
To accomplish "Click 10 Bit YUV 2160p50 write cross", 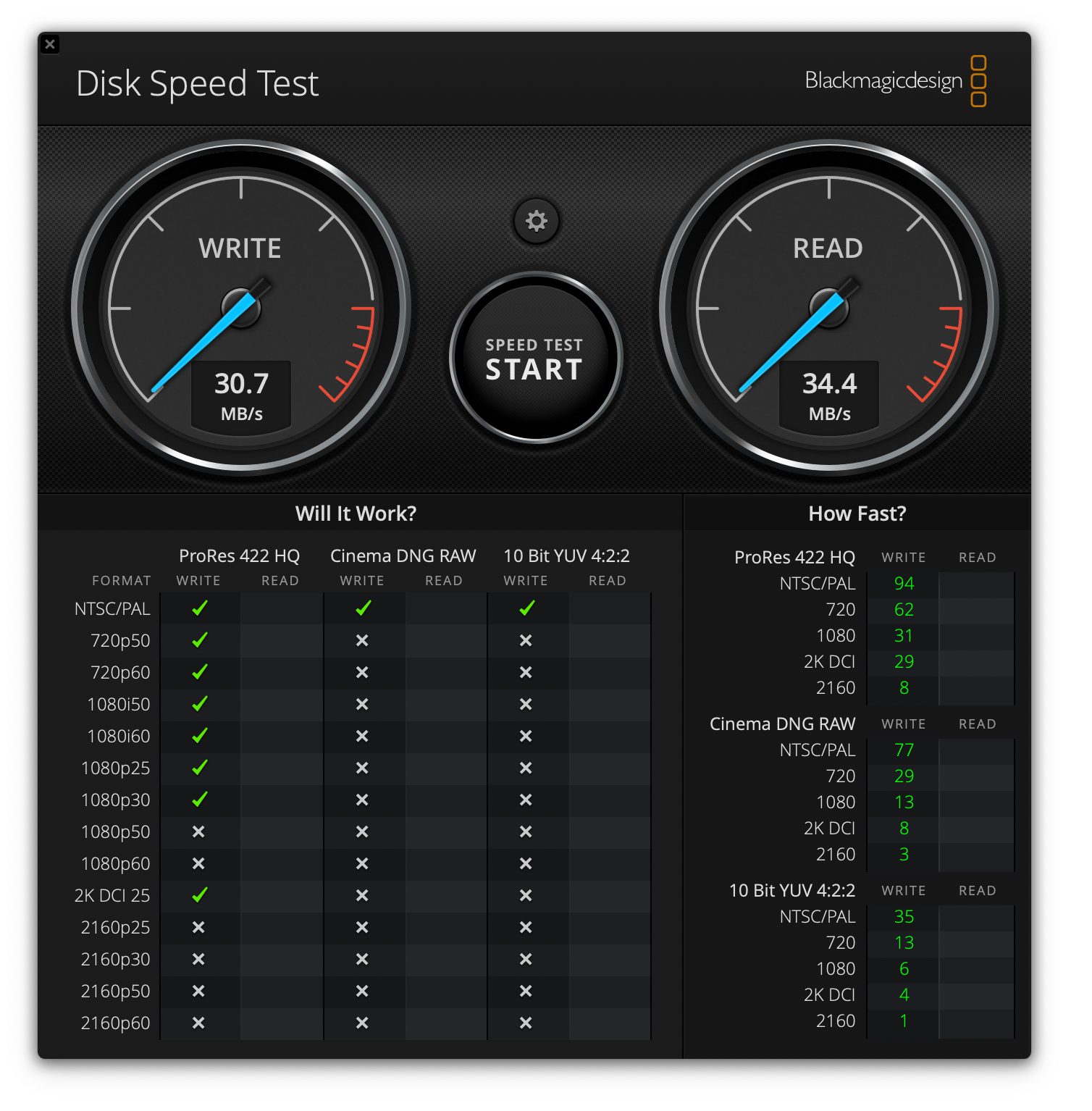I will coord(526,991).
